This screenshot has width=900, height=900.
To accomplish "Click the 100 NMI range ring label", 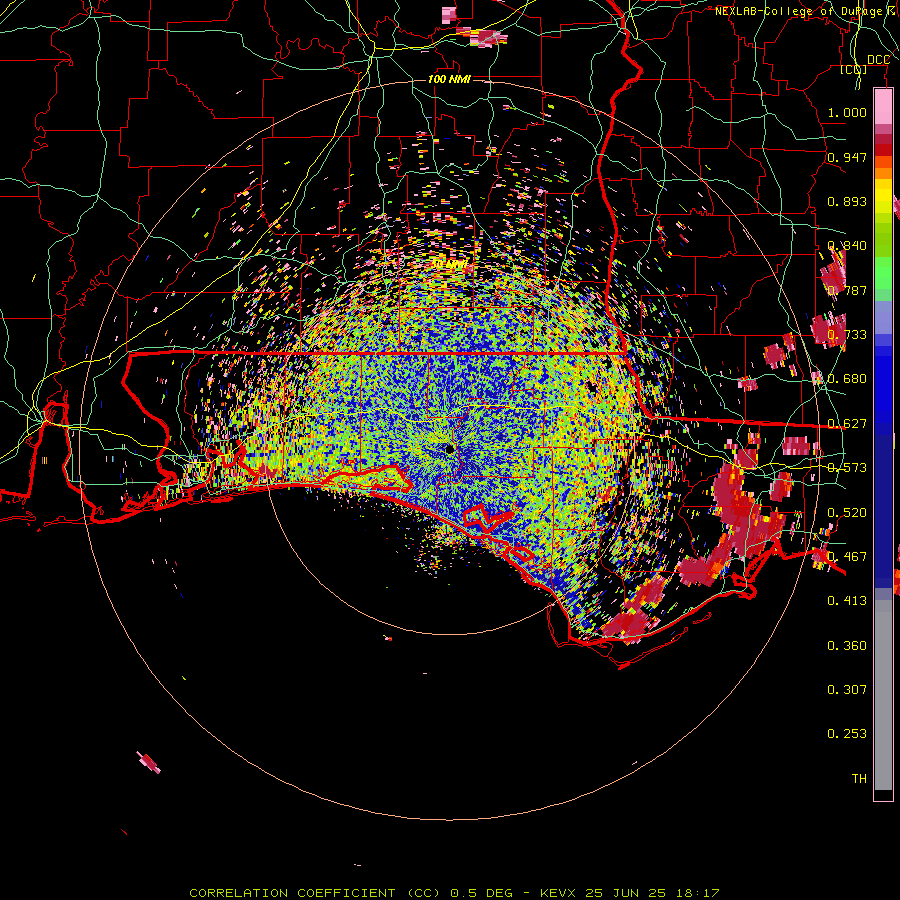I will click(x=449, y=79).
